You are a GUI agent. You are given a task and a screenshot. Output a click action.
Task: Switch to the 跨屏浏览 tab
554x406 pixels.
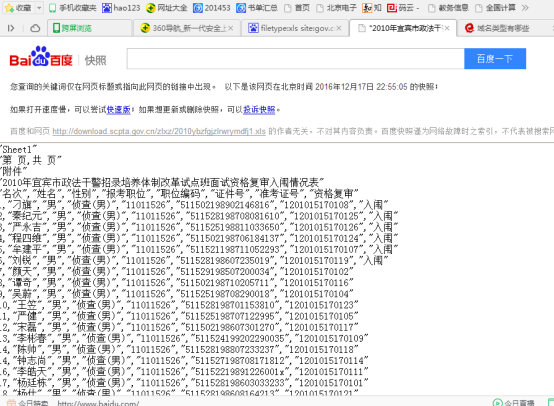click(x=89, y=28)
